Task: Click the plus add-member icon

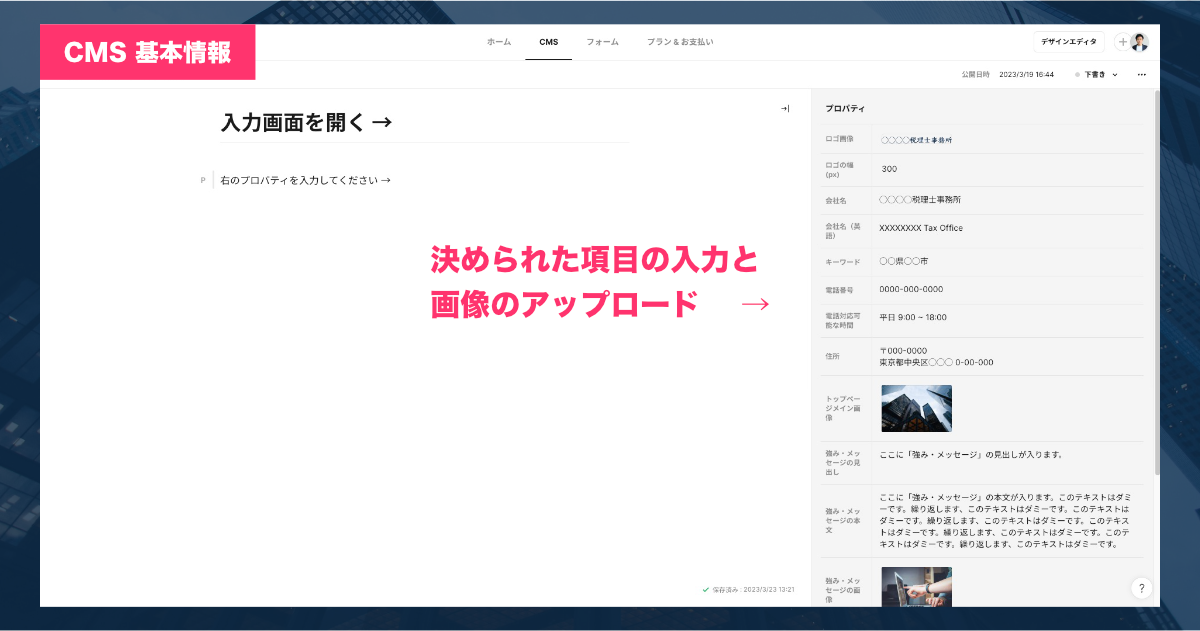Action: pyautogui.click(x=1123, y=42)
